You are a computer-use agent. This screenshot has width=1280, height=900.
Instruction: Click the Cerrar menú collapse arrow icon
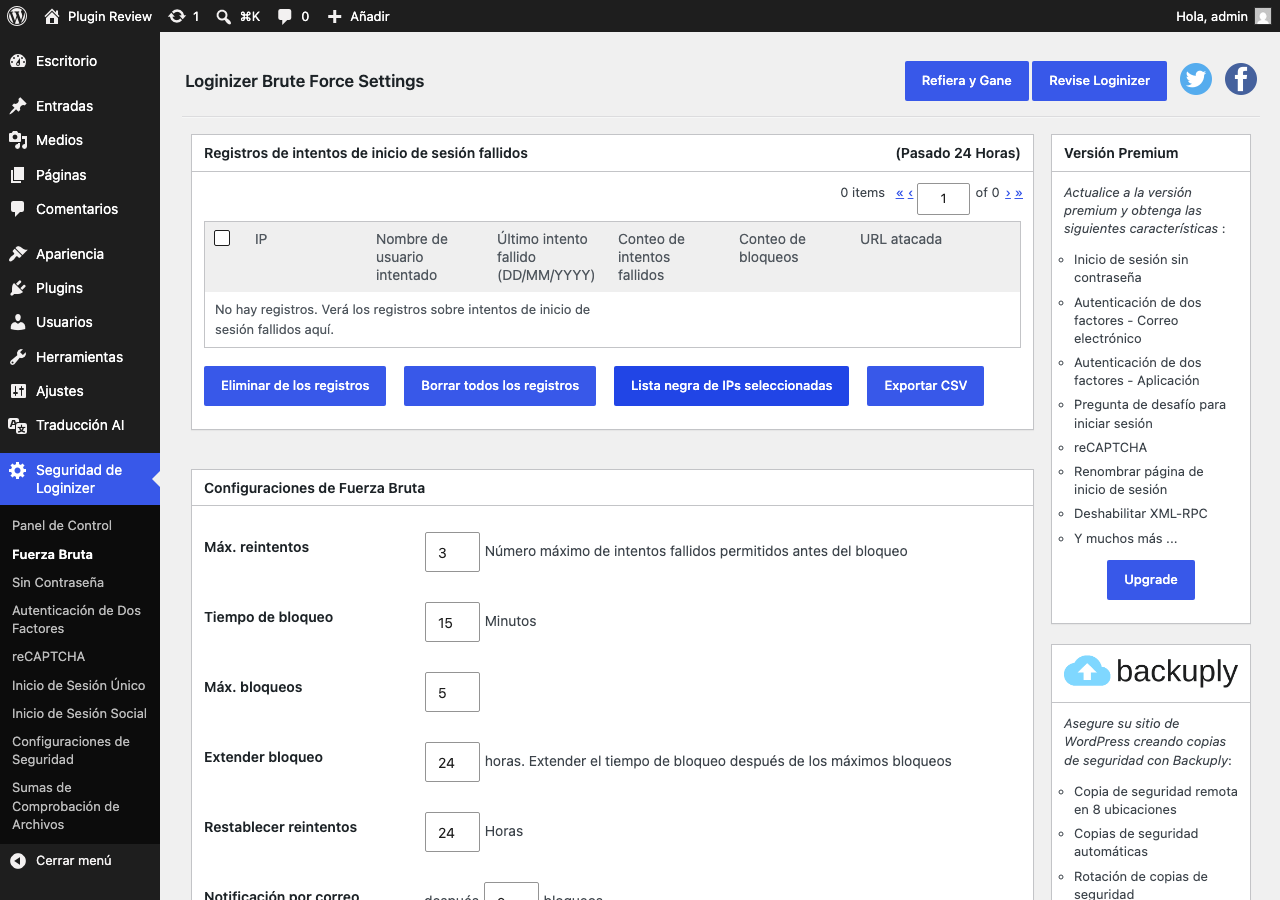click(18, 860)
